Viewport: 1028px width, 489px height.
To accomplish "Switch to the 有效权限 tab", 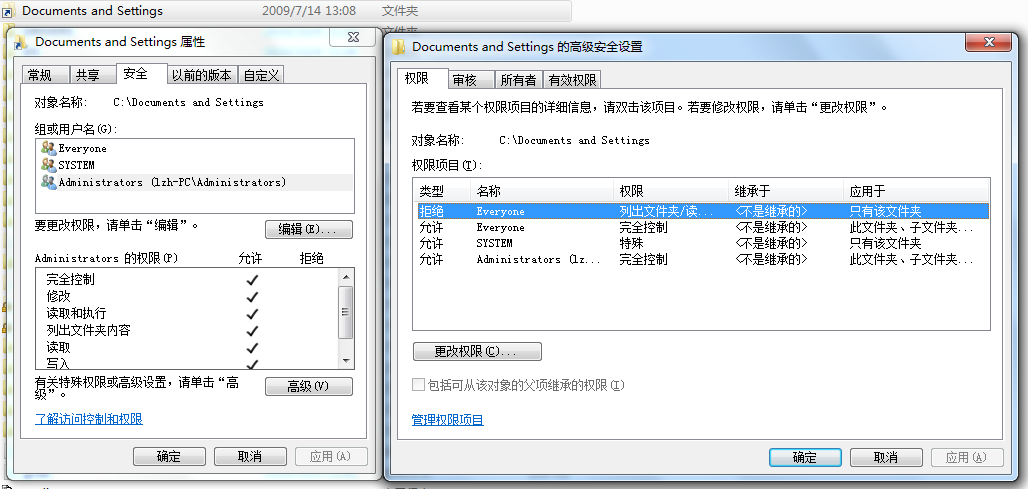I will (x=573, y=80).
